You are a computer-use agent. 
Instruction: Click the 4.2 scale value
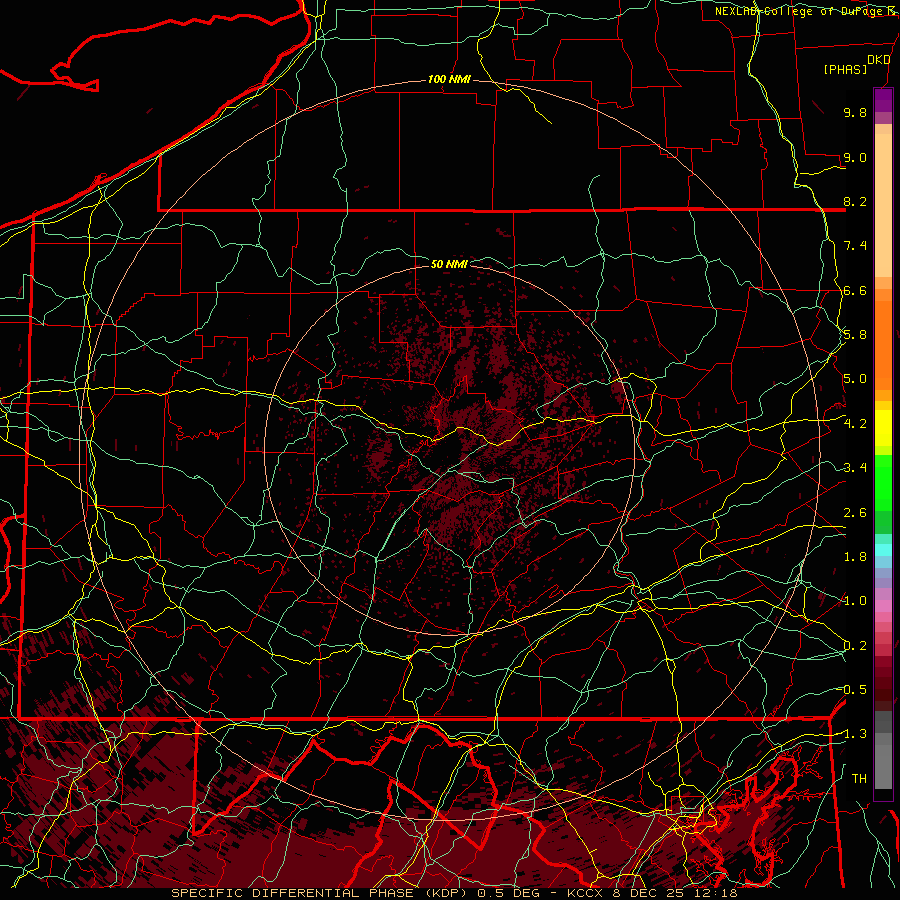click(855, 424)
